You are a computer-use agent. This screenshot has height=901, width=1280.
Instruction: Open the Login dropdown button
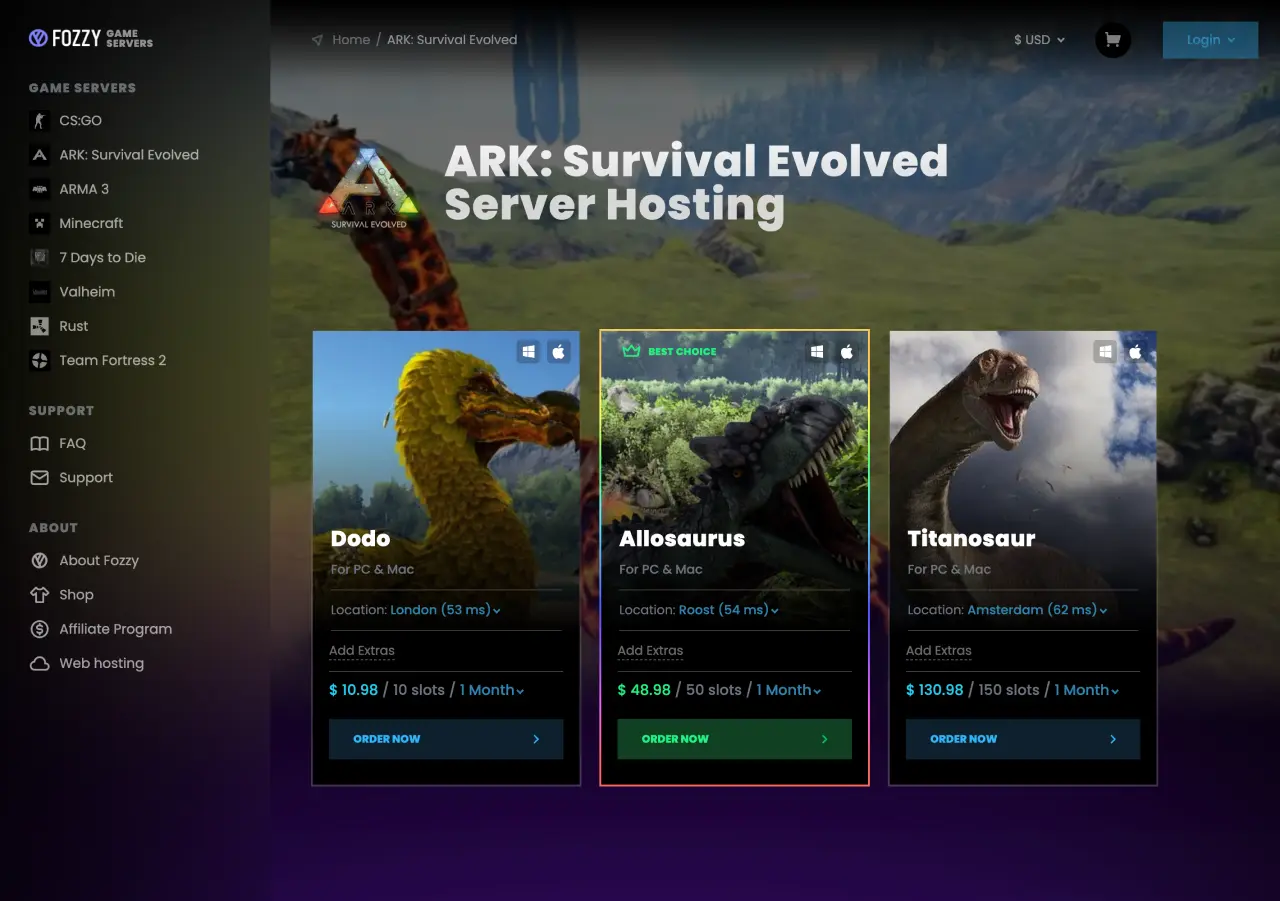click(x=1210, y=40)
